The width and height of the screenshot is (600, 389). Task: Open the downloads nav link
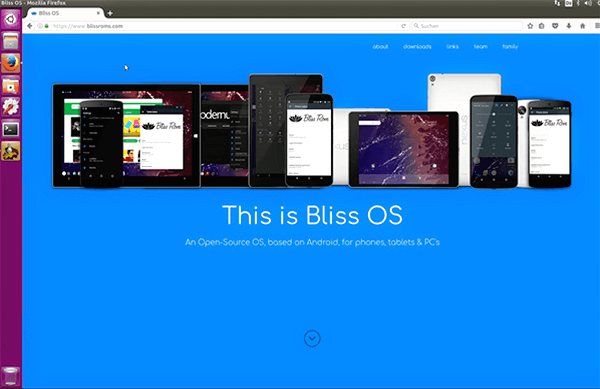[417, 47]
